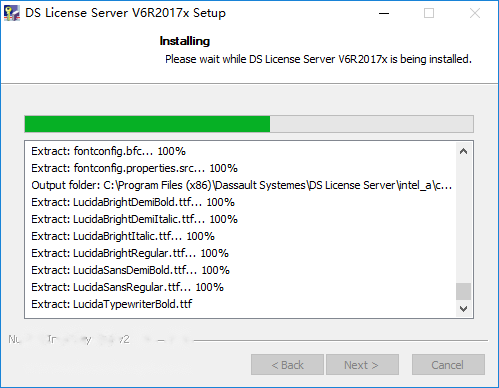This screenshot has height=388, width=499.
Task: Select the fontconfig.properties.src log line
Action: [x=134, y=168]
